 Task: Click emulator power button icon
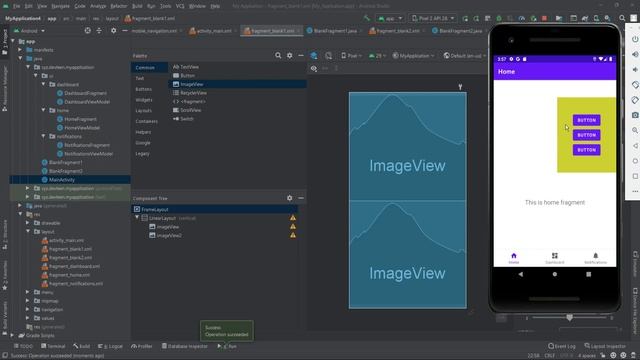point(635,39)
